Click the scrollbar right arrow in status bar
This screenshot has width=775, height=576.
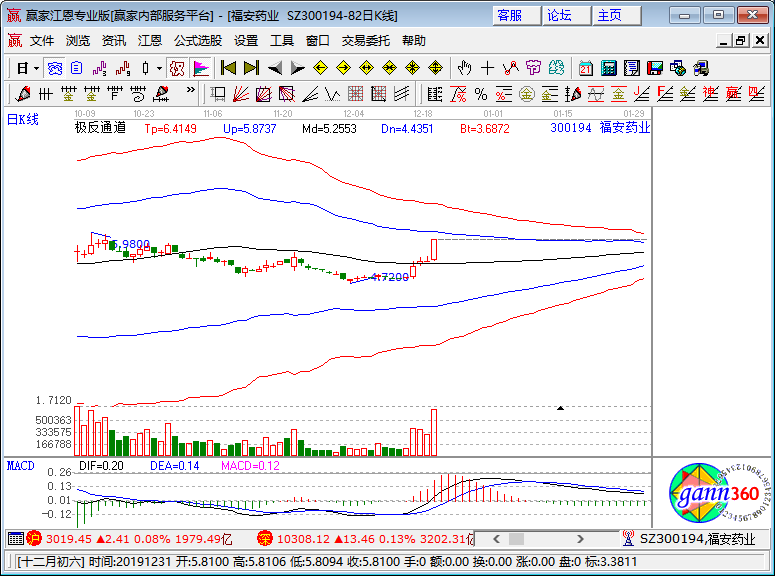(580, 539)
